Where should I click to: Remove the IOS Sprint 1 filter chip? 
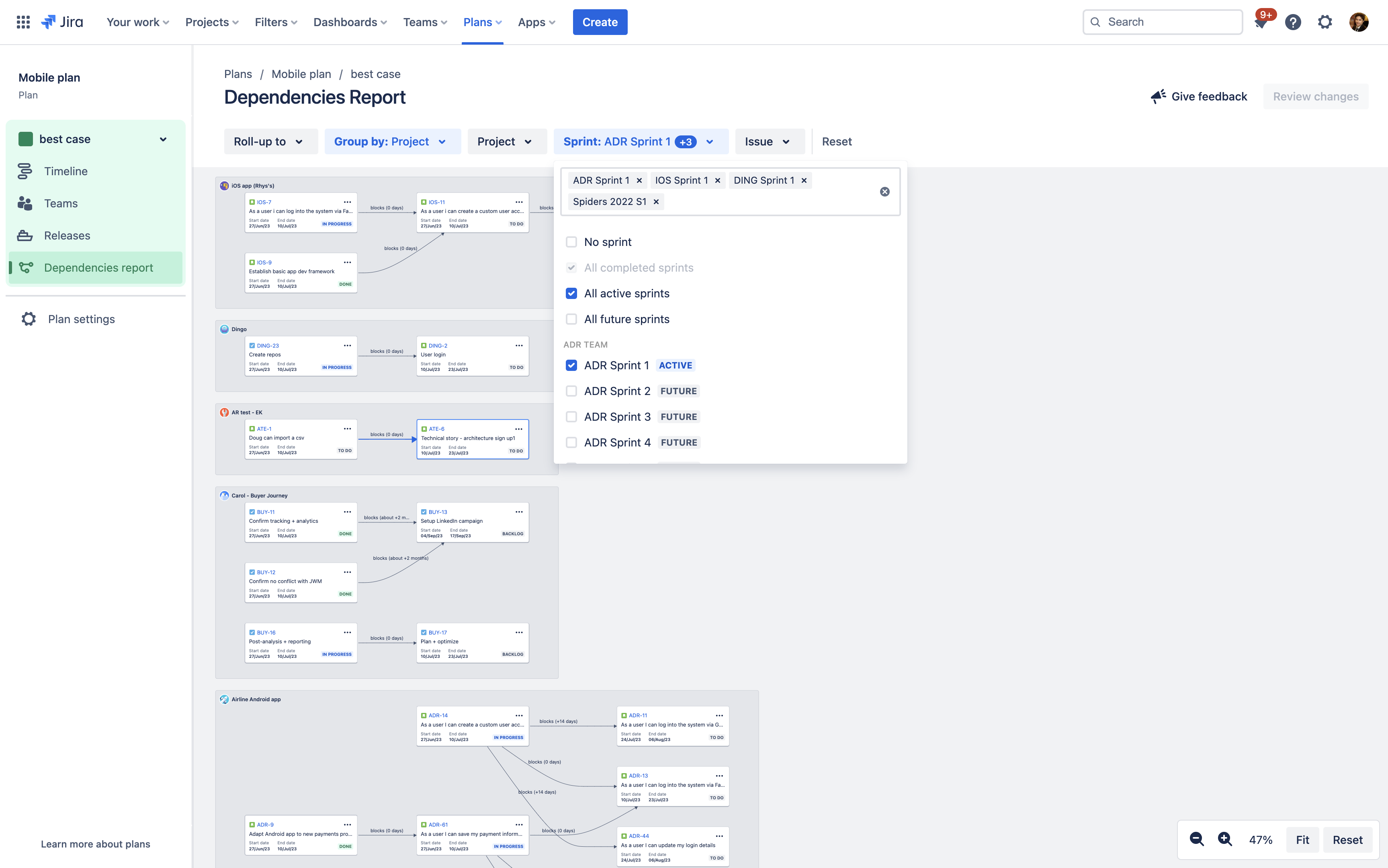coord(718,180)
